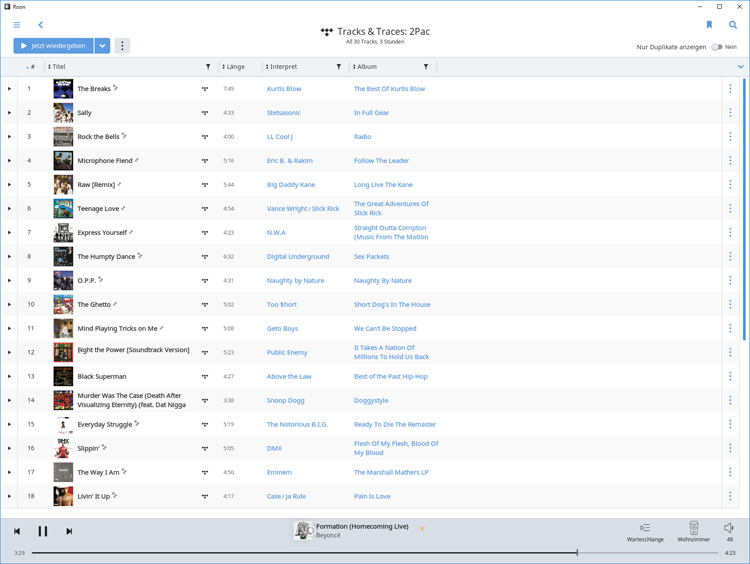The height and width of the screenshot is (564, 750).
Task: Open the Warteschlange queue
Action: click(645, 531)
